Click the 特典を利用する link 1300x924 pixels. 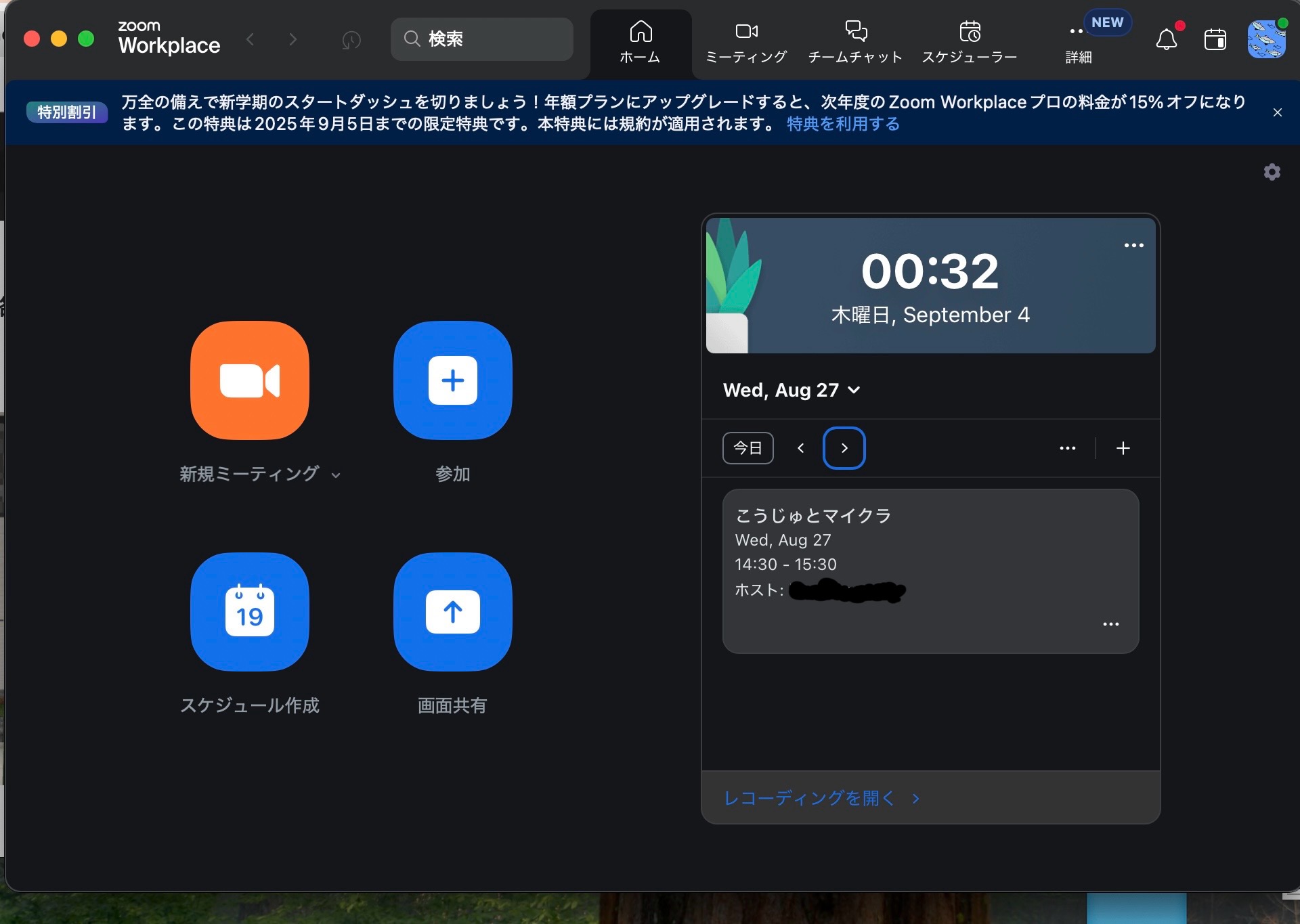point(843,124)
